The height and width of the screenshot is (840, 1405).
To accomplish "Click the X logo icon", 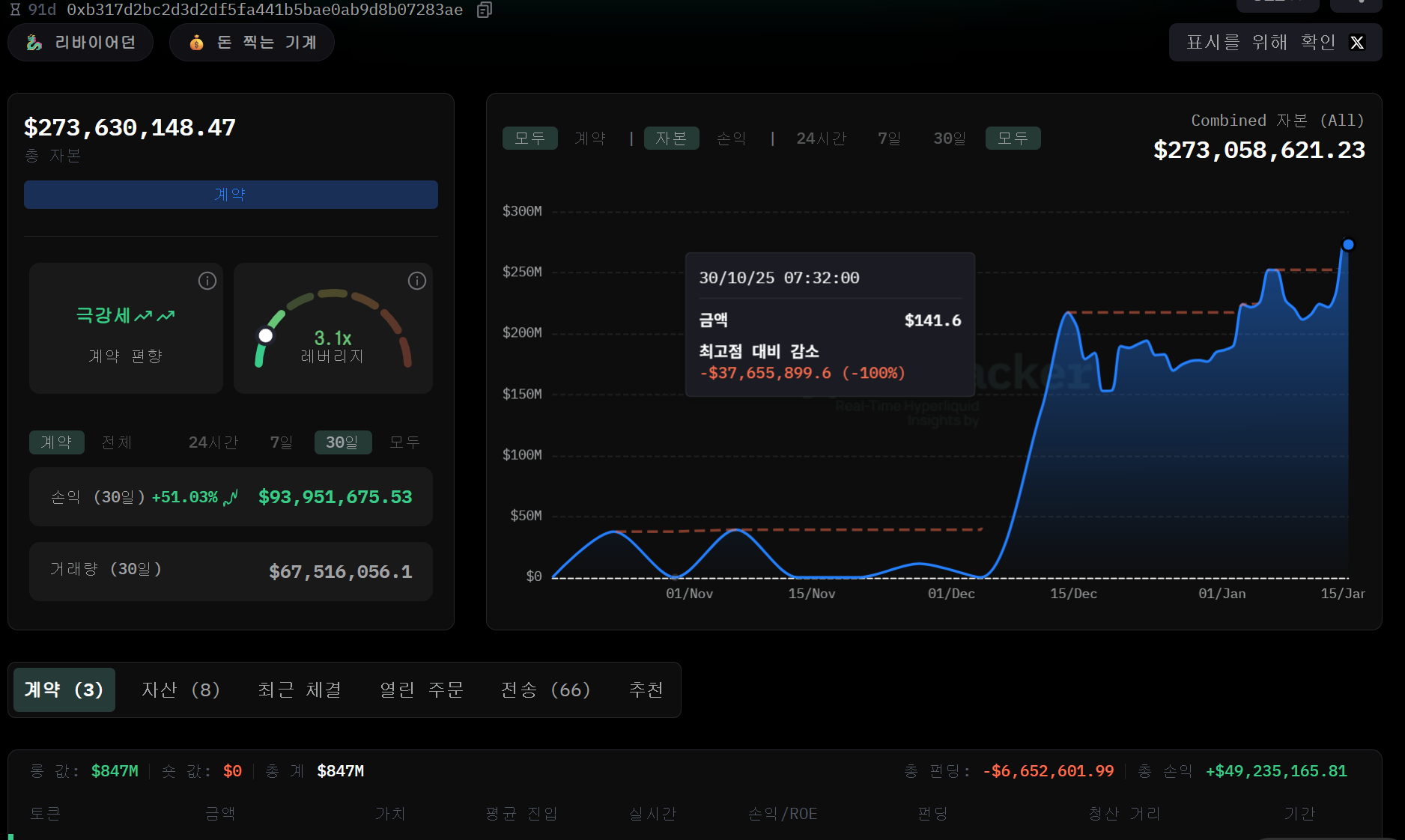I will (1356, 43).
